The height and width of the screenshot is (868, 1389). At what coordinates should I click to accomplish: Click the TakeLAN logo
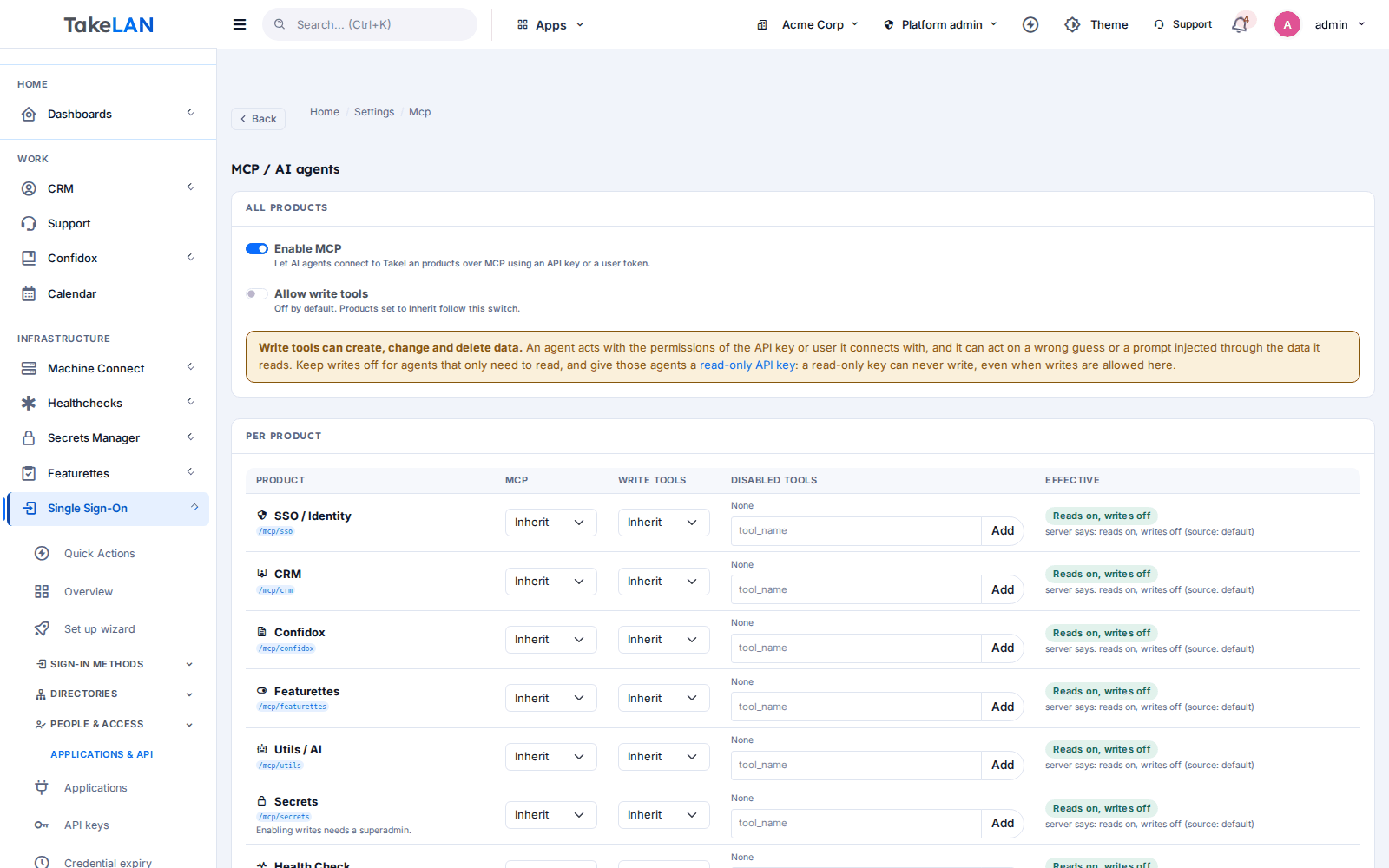click(109, 24)
